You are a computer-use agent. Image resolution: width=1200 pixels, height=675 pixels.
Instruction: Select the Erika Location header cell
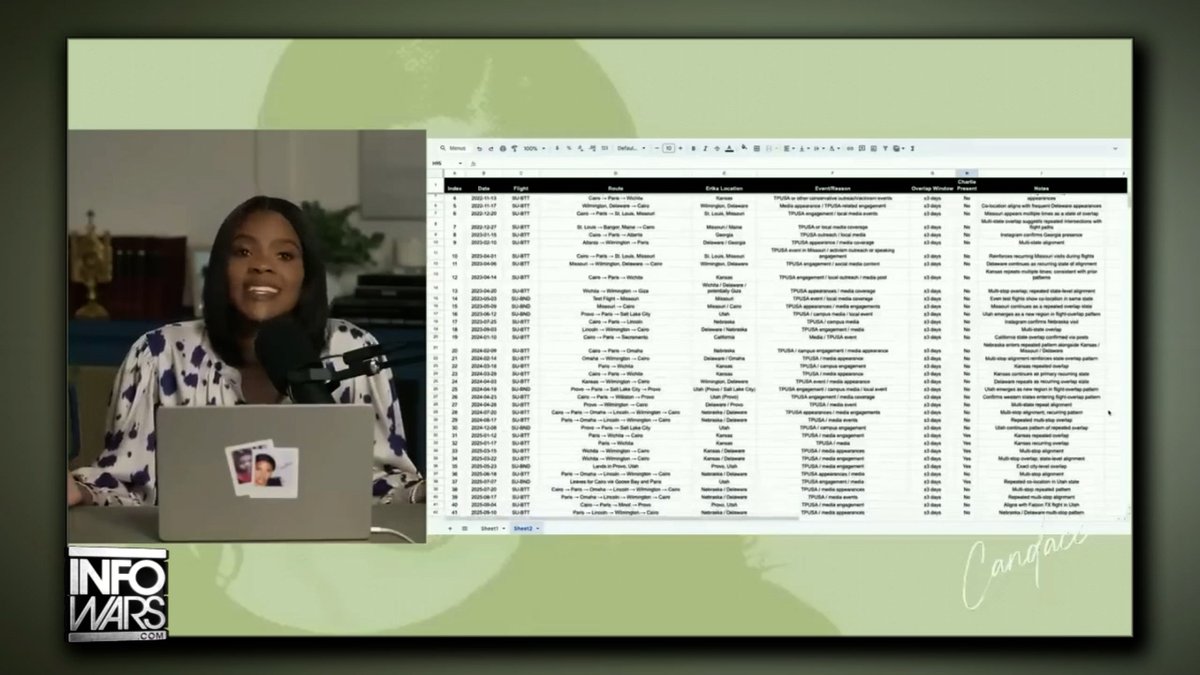click(x=724, y=187)
